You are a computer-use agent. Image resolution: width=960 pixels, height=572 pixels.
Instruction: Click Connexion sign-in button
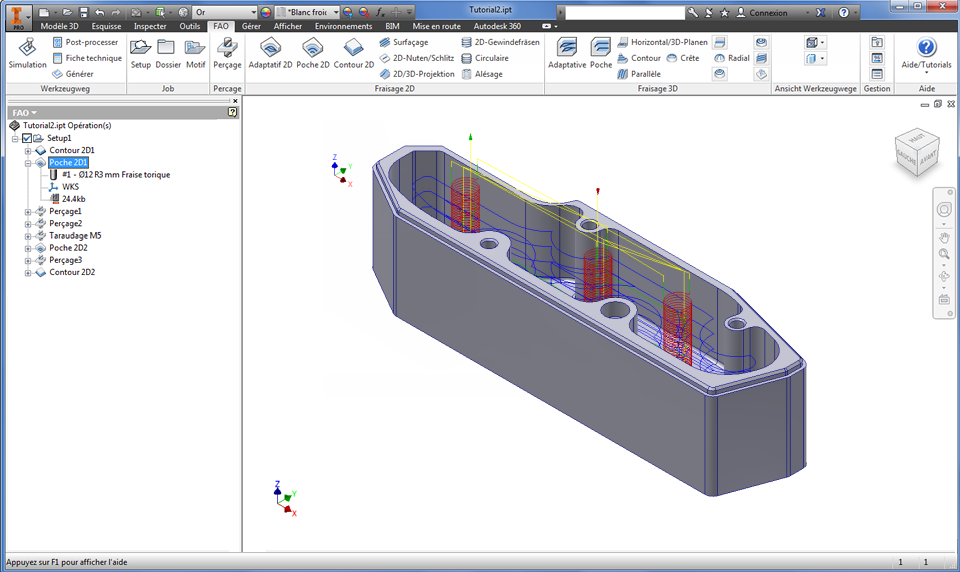click(762, 12)
